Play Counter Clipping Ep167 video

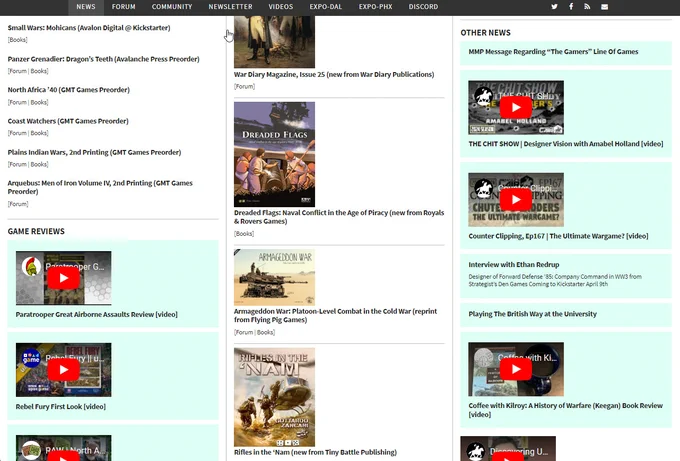click(x=516, y=199)
